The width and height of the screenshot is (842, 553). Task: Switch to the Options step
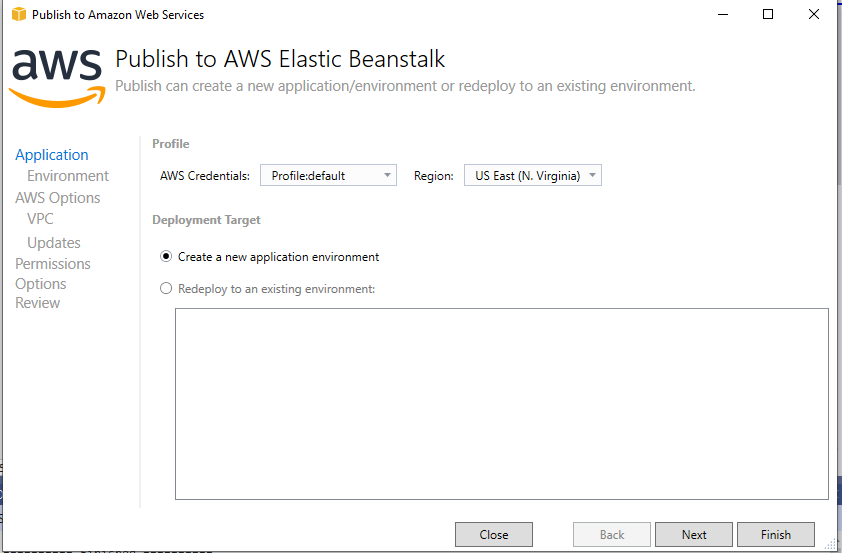coord(41,284)
